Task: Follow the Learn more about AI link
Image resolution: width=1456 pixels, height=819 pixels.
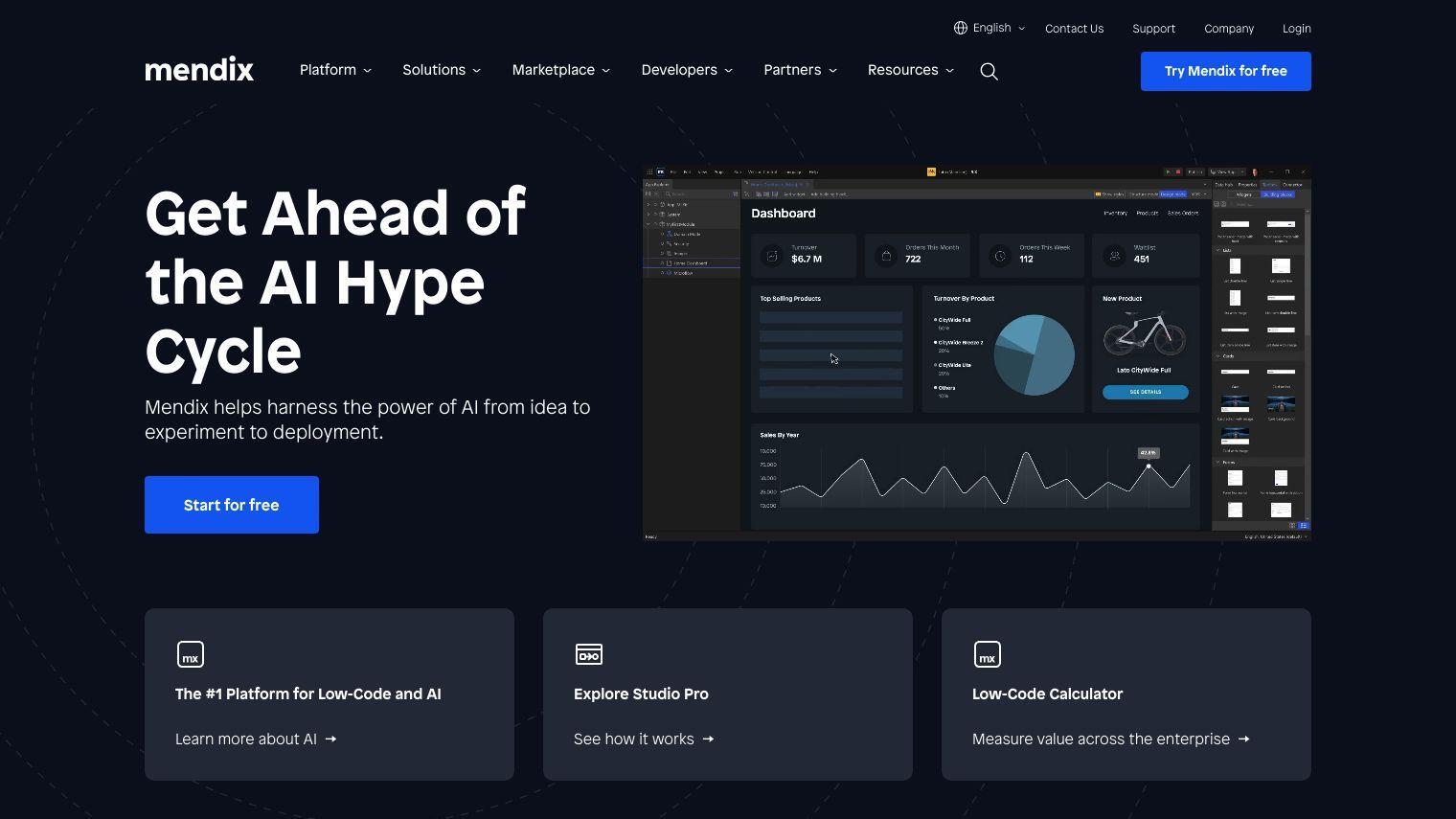Action: [x=256, y=739]
